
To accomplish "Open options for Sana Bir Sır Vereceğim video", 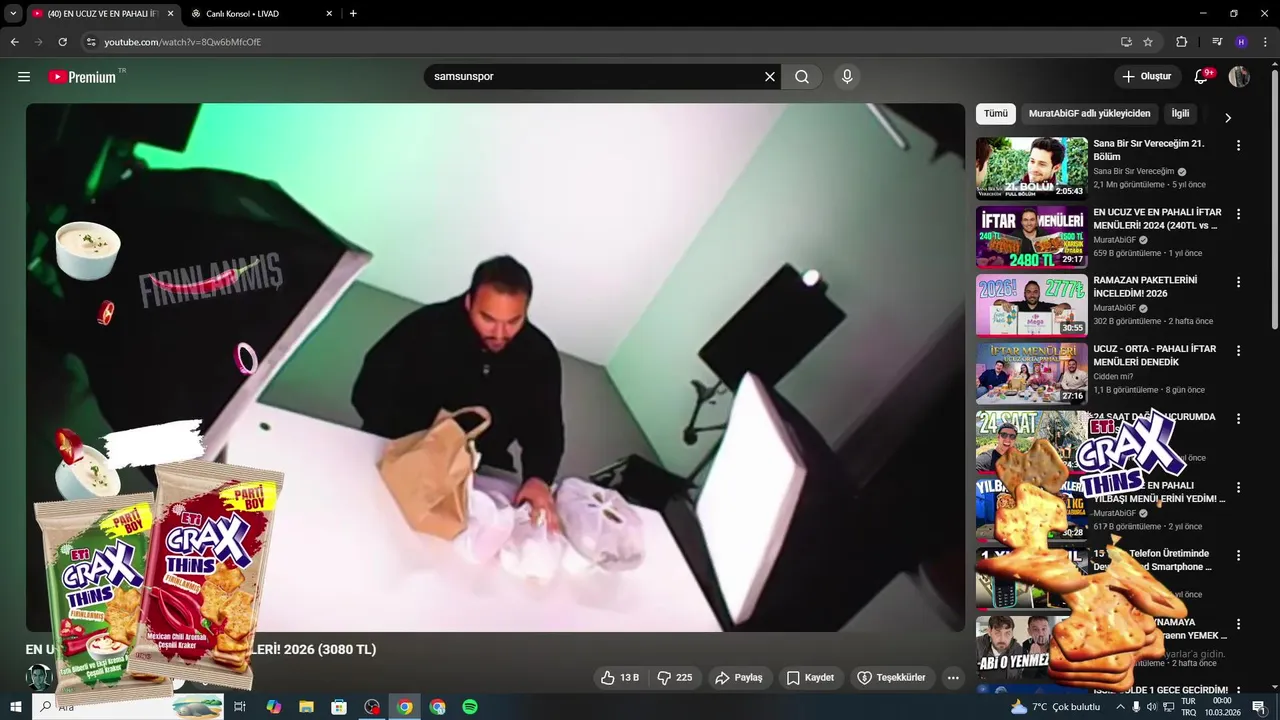I will point(1238,146).
